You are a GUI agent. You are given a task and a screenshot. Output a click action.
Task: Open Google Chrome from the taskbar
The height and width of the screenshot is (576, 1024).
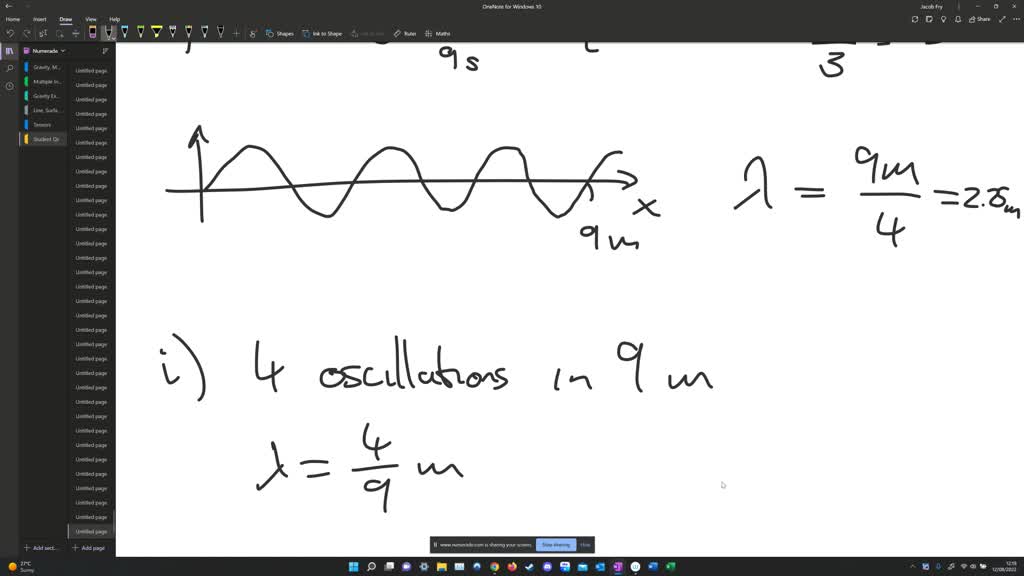494,566
